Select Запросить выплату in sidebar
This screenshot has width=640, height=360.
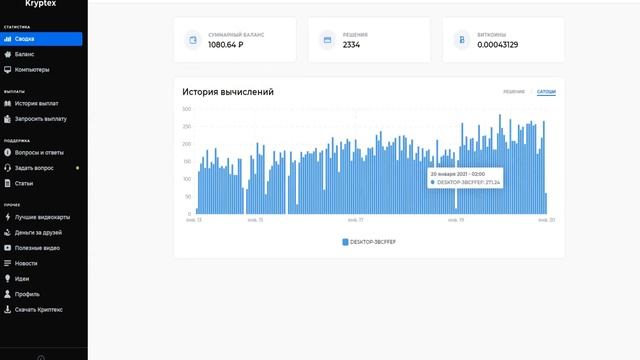click(41, 119)
